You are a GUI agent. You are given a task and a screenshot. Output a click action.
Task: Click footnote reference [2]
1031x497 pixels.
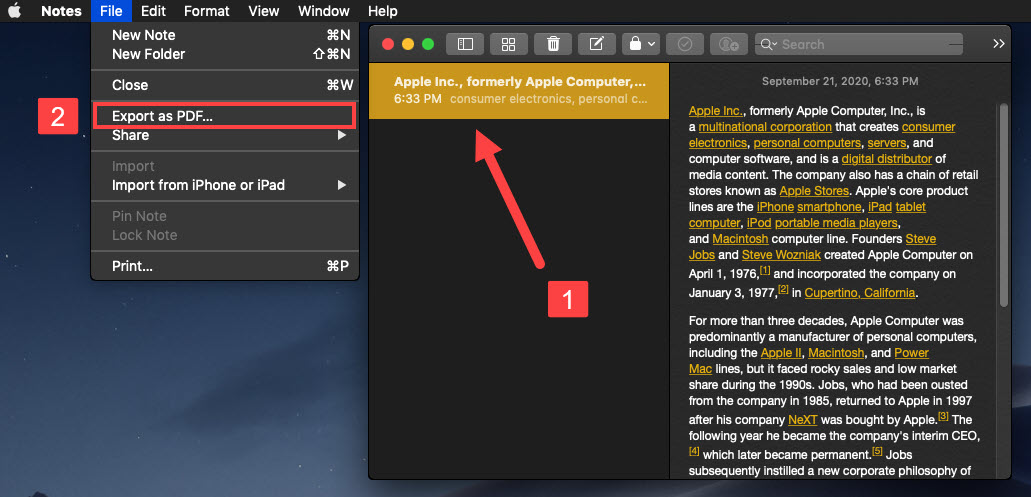tap(783, 289)
